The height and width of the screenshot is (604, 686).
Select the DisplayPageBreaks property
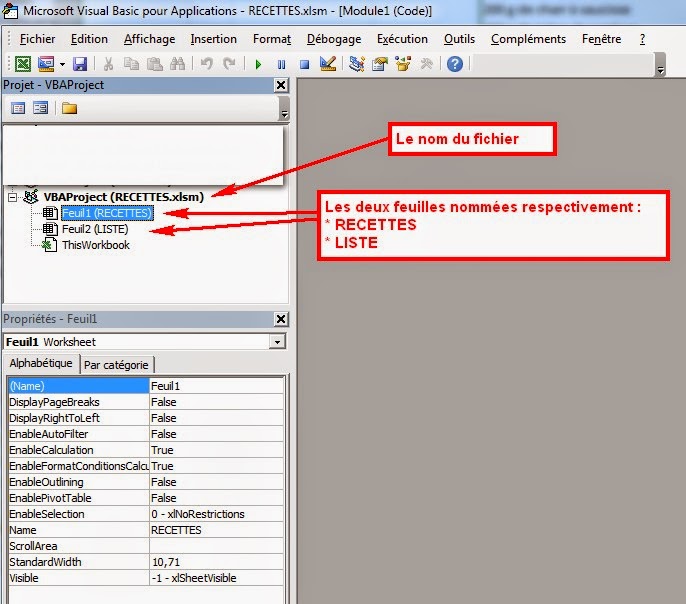[x=79, y=402]
